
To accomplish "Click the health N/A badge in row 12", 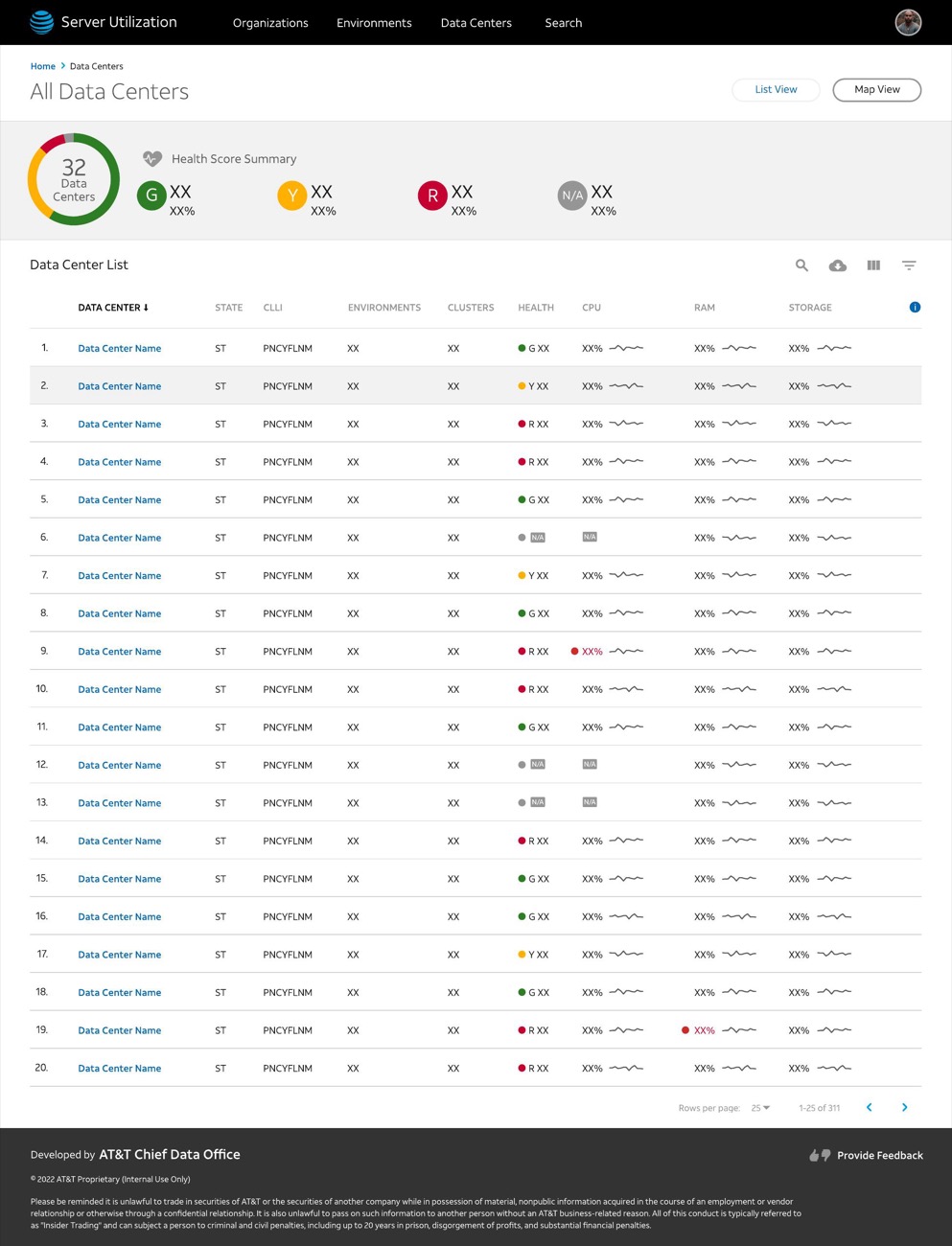I will point(538,765).
